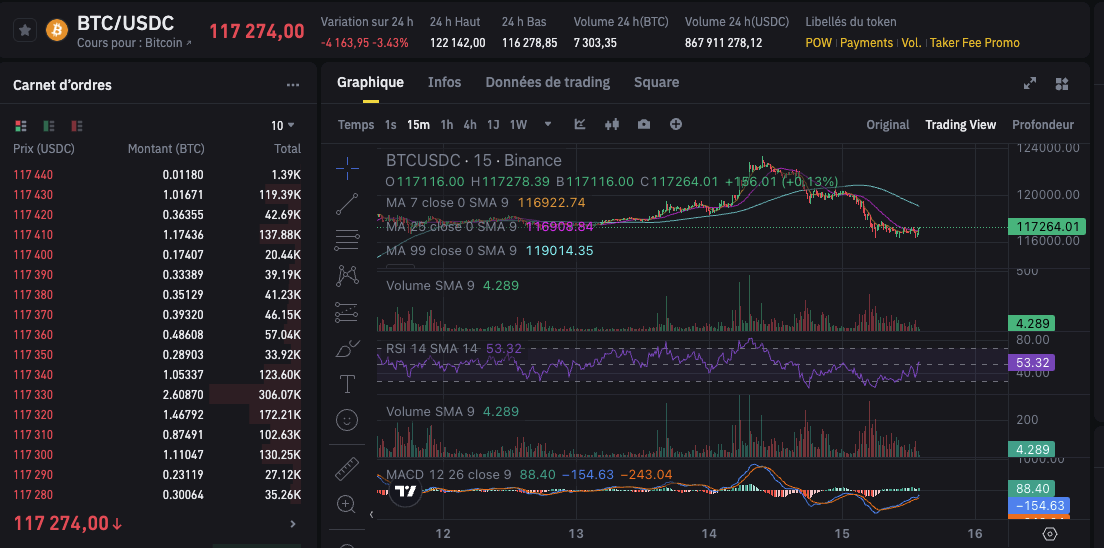Click the TradingView logo on chart
Screen dimensions: 1104x548
(405, 491)
